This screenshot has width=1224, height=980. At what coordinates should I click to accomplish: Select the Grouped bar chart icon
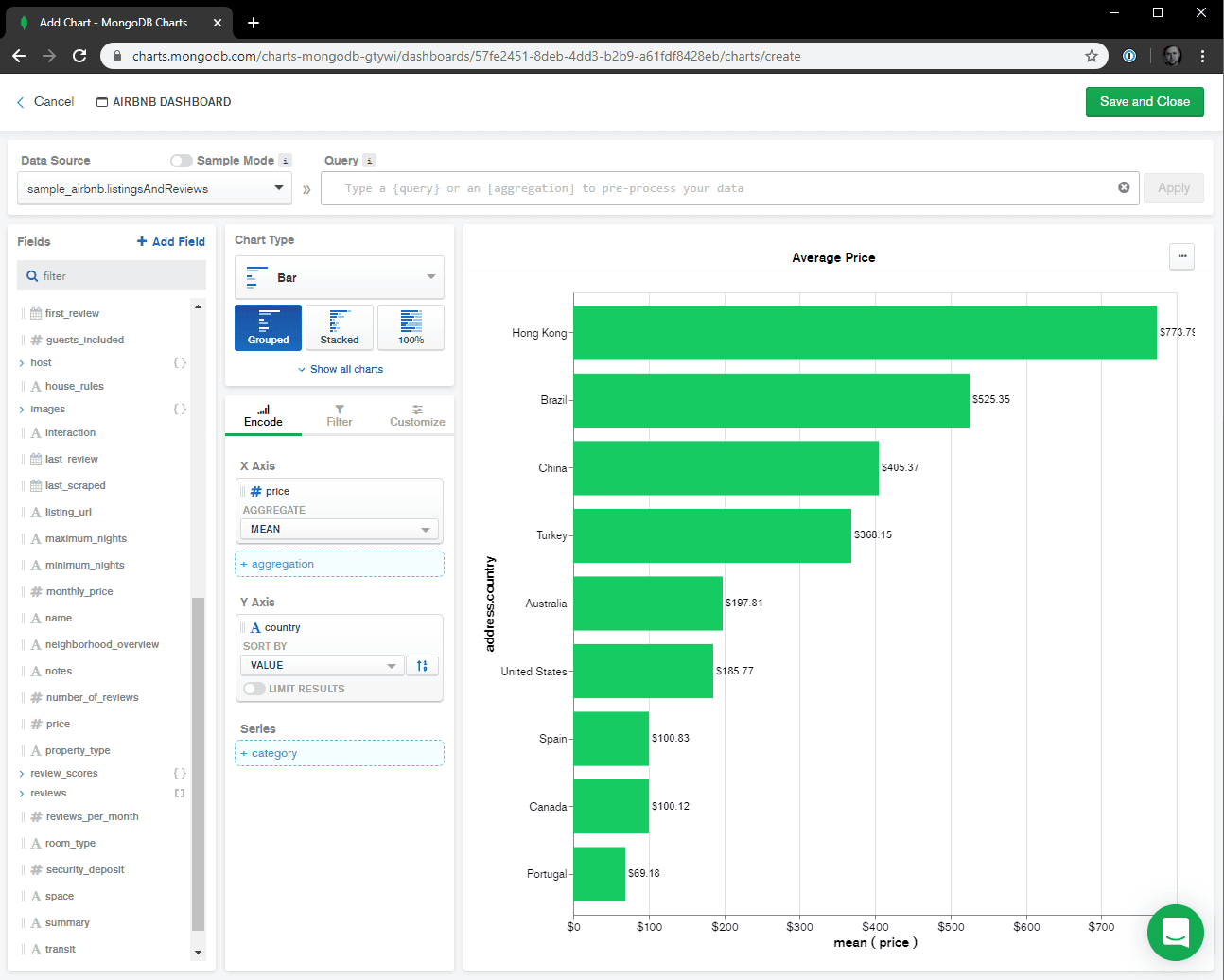pos(268,327)
